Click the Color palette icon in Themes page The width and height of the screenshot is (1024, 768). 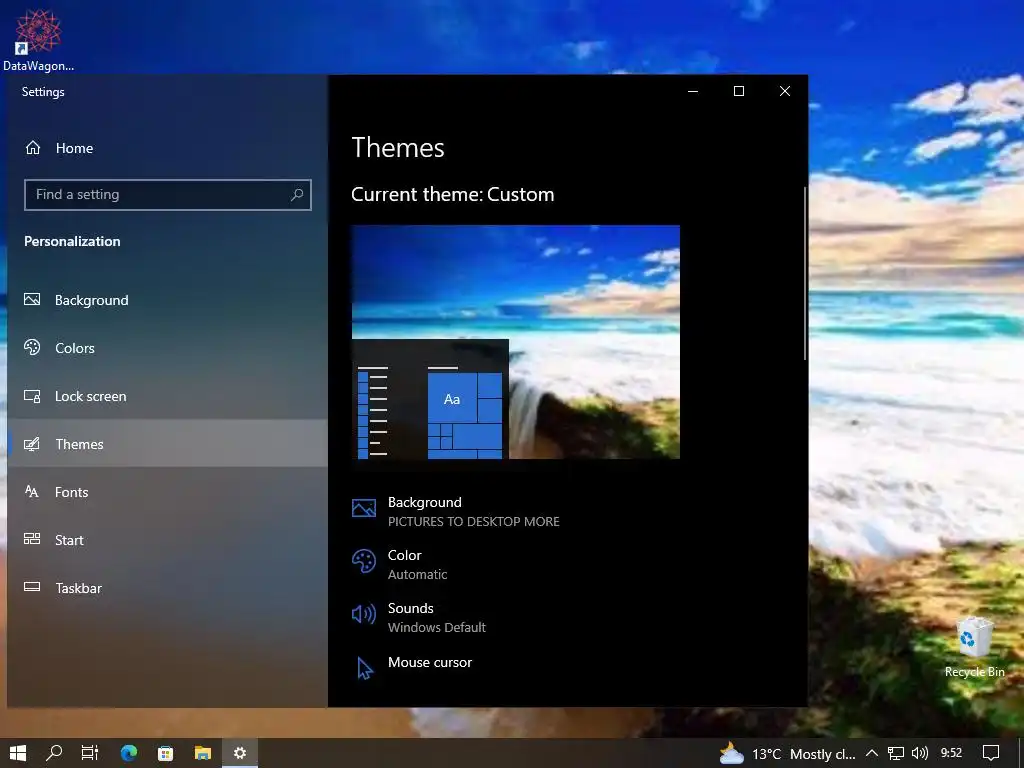[x=364, y=561]
